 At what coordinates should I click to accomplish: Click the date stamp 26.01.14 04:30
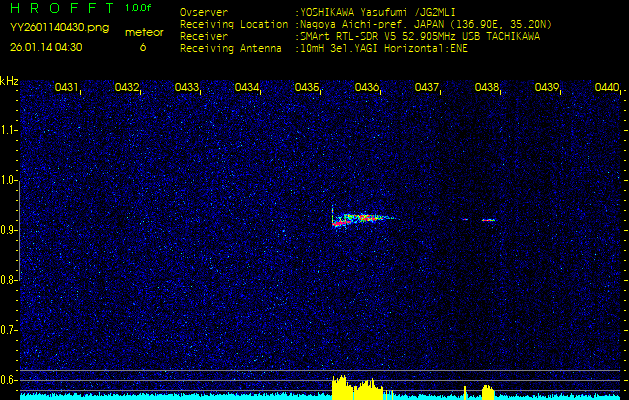coord(46,47)
